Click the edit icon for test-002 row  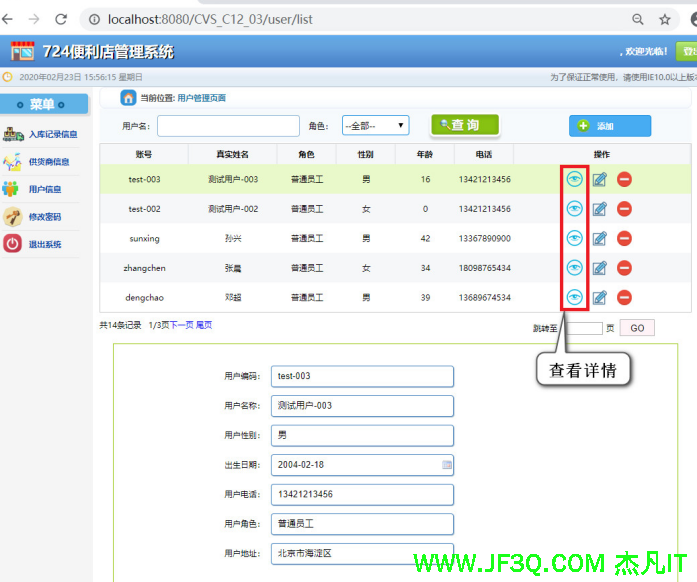599,209
